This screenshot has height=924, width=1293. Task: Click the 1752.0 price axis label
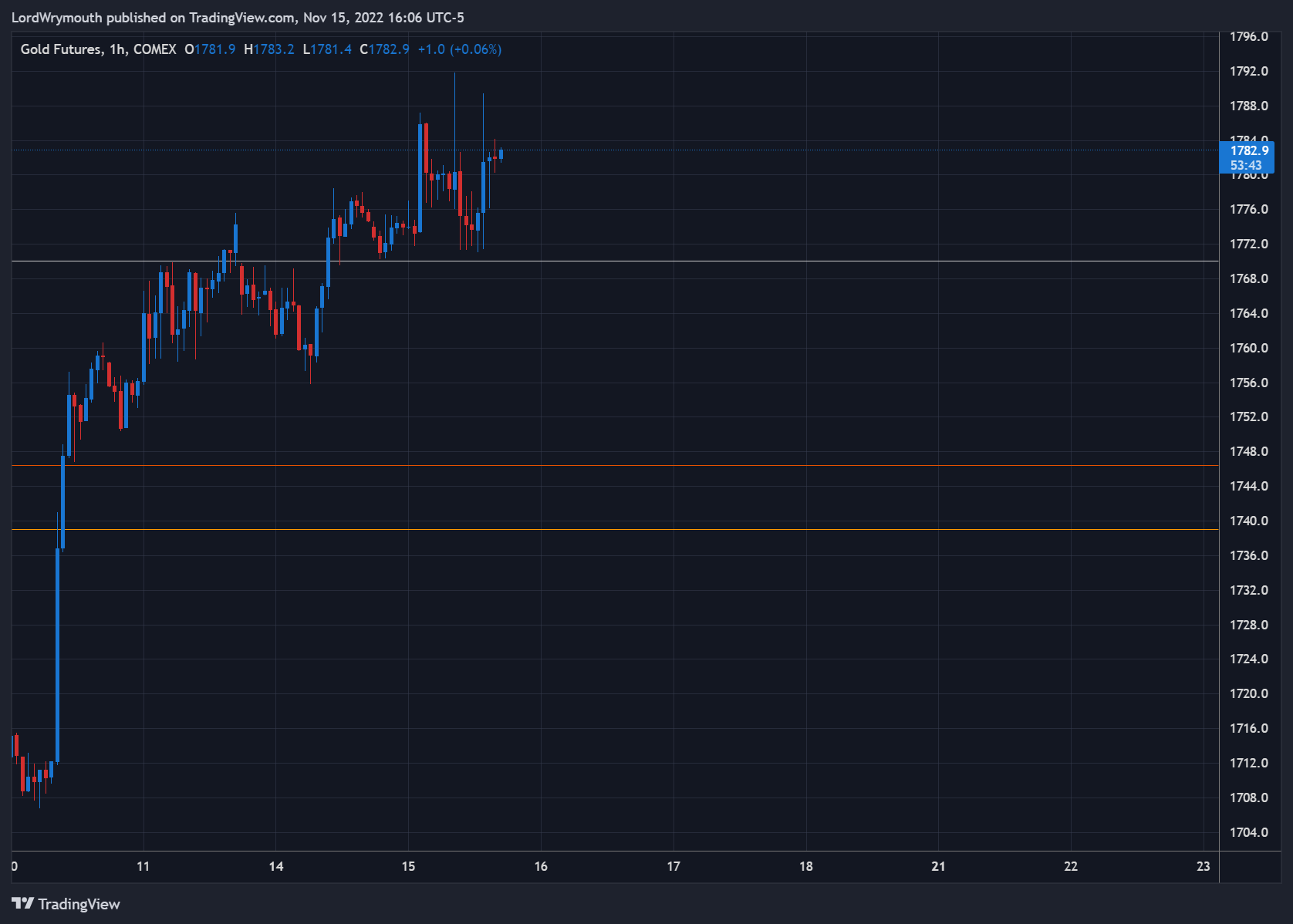[1248, 416]
